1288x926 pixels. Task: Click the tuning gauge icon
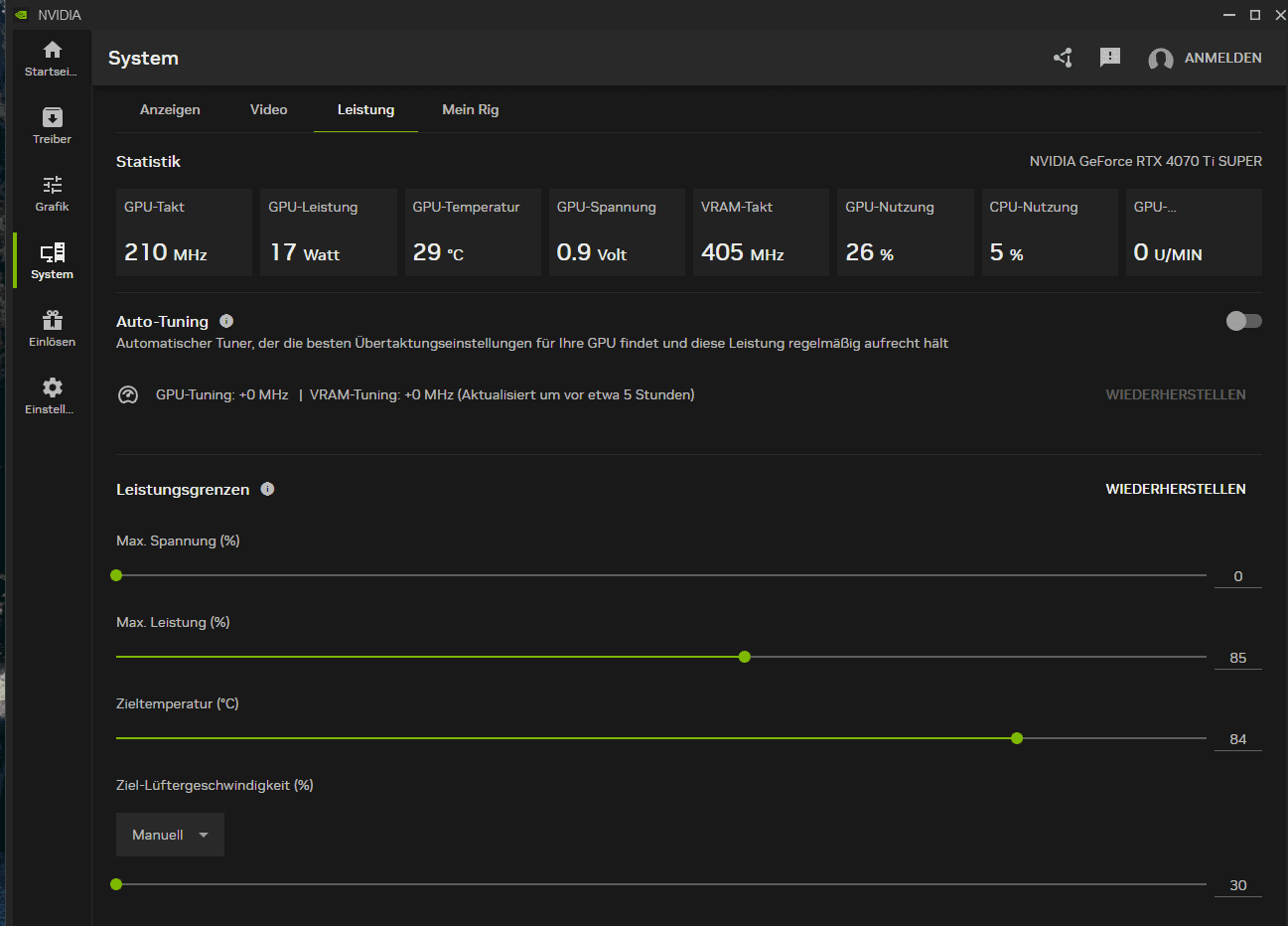(x=128, y=394)
